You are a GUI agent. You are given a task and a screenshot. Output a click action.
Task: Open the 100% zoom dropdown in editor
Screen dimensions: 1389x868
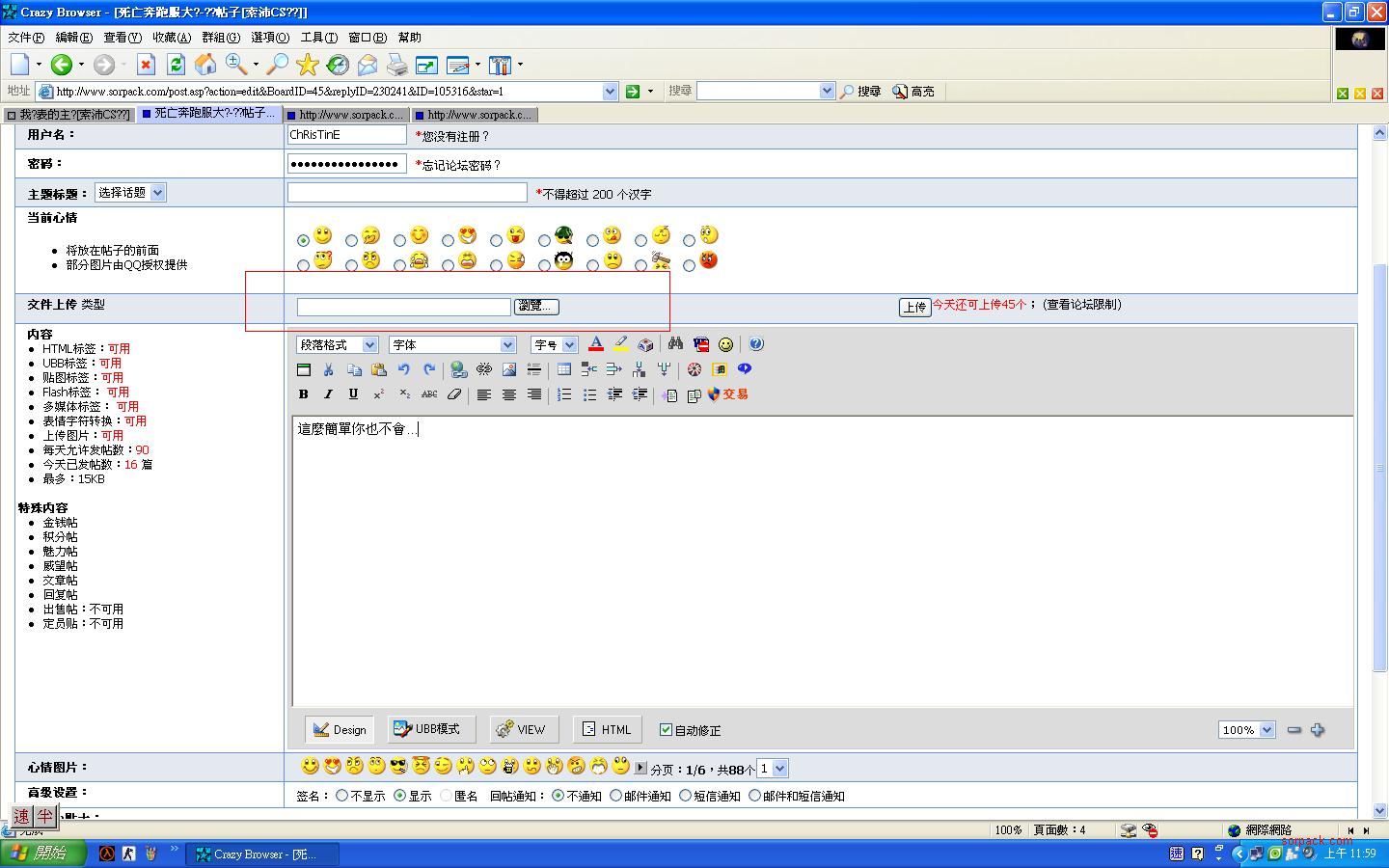(x=1246, y=730)
